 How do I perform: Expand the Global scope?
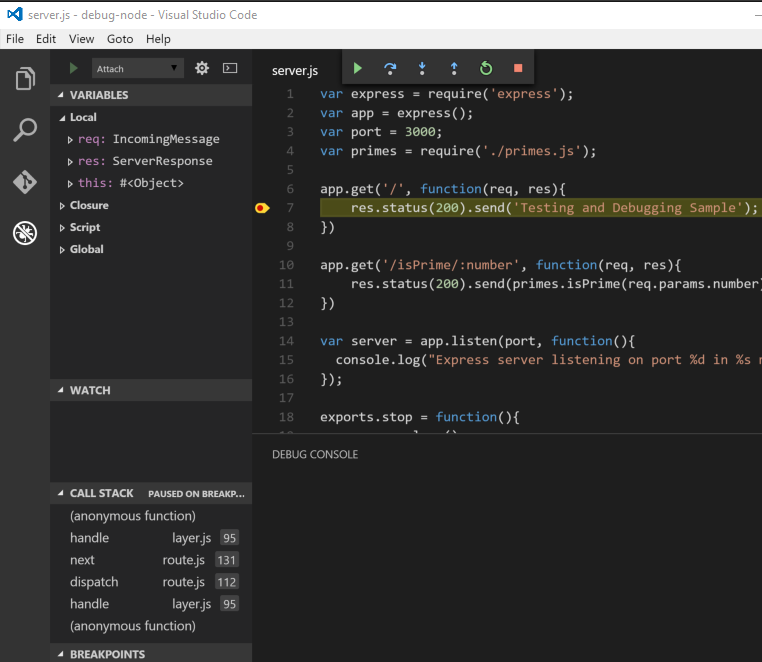(62, 250)
